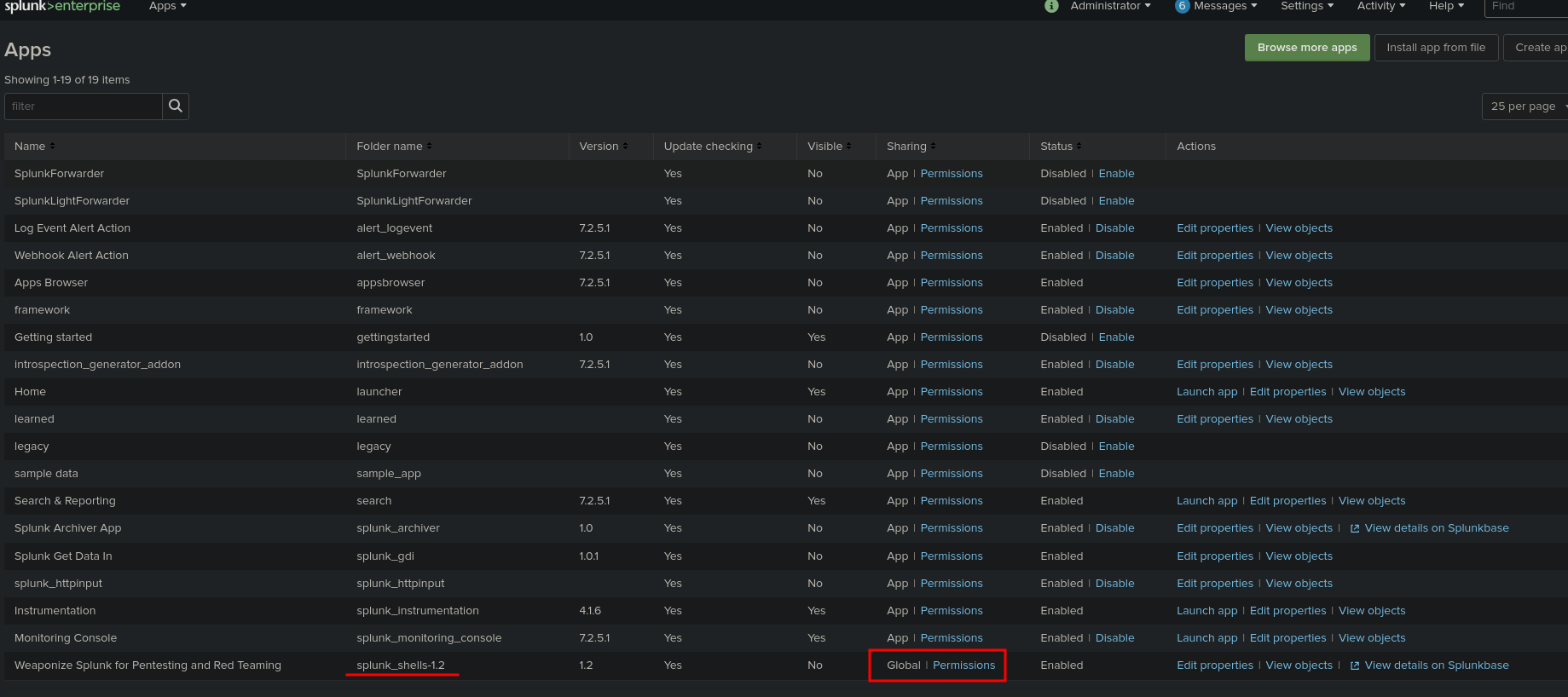Viewport: 1568px width, 697px height.
Task: Click the Actions column header
Action: tap(1196, 147)
